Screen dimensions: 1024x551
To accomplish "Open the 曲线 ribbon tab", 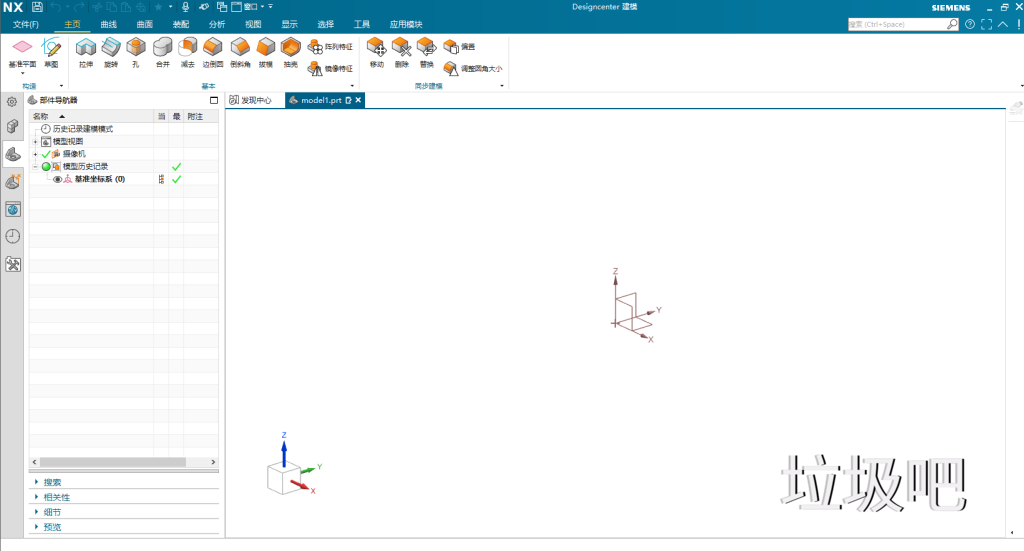I will point(109,24).
